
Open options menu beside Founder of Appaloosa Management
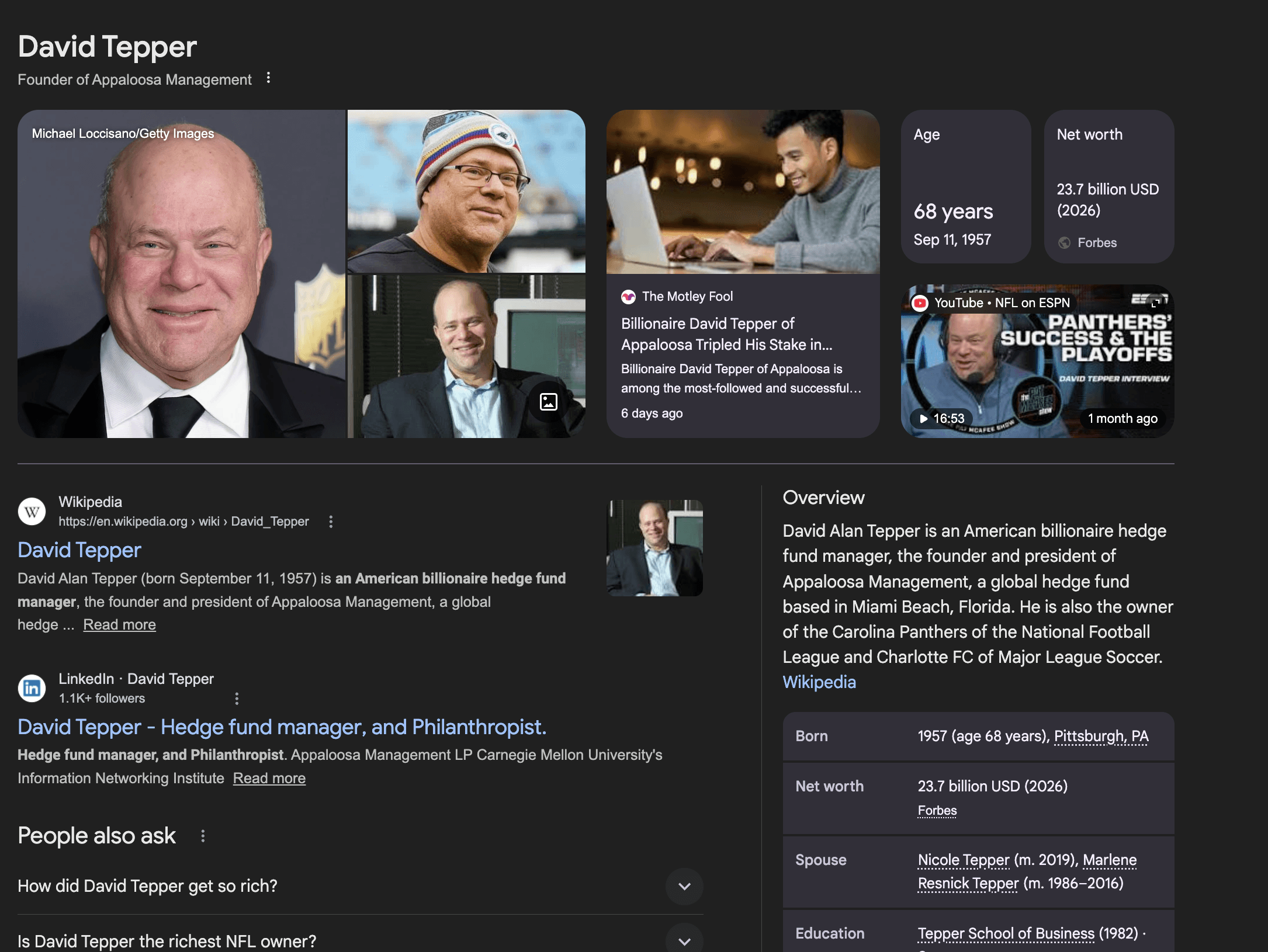(268, 78)
